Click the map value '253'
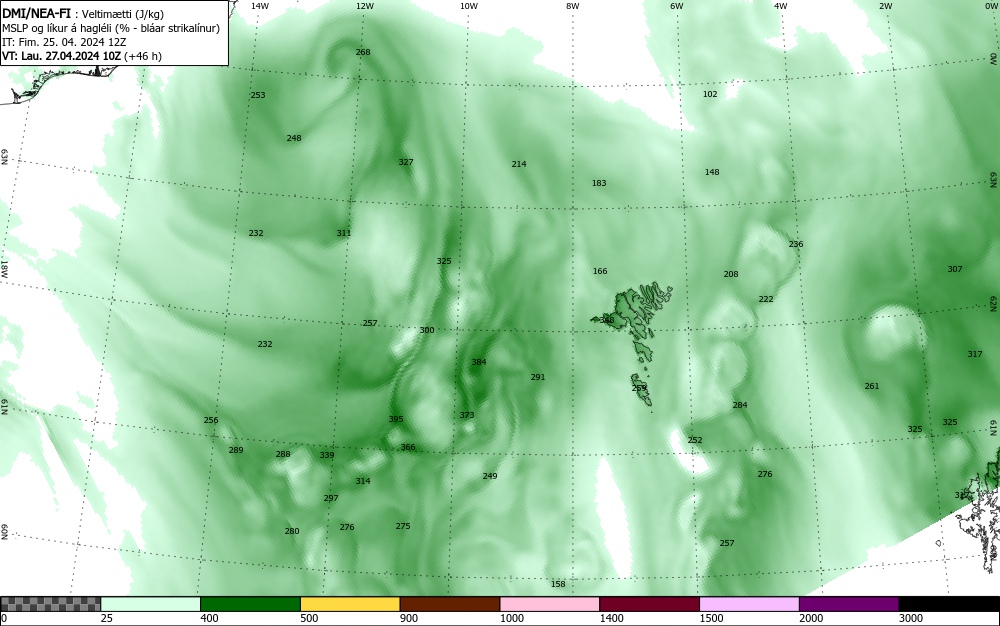 pos(258,95)
